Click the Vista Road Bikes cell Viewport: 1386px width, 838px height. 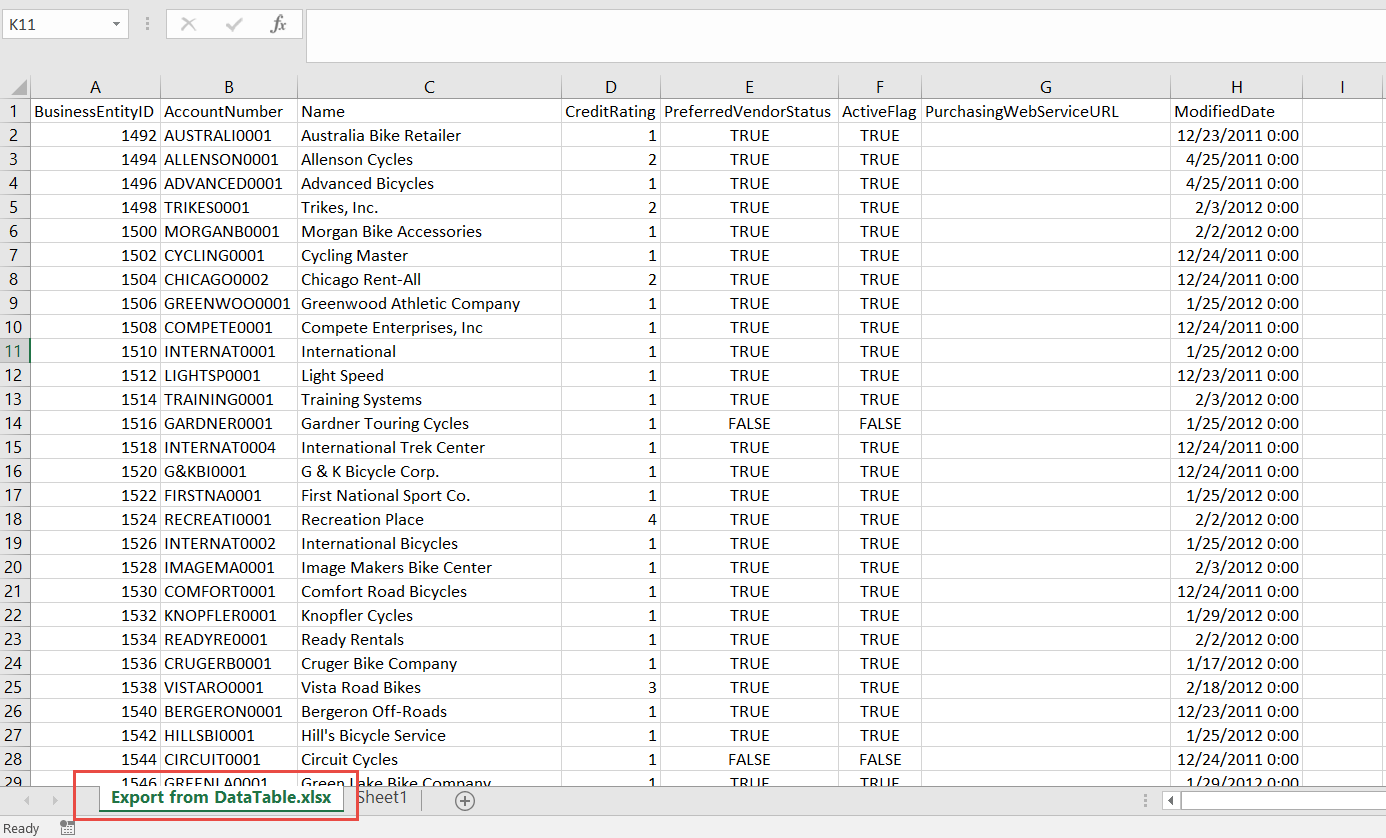[429, 687]
